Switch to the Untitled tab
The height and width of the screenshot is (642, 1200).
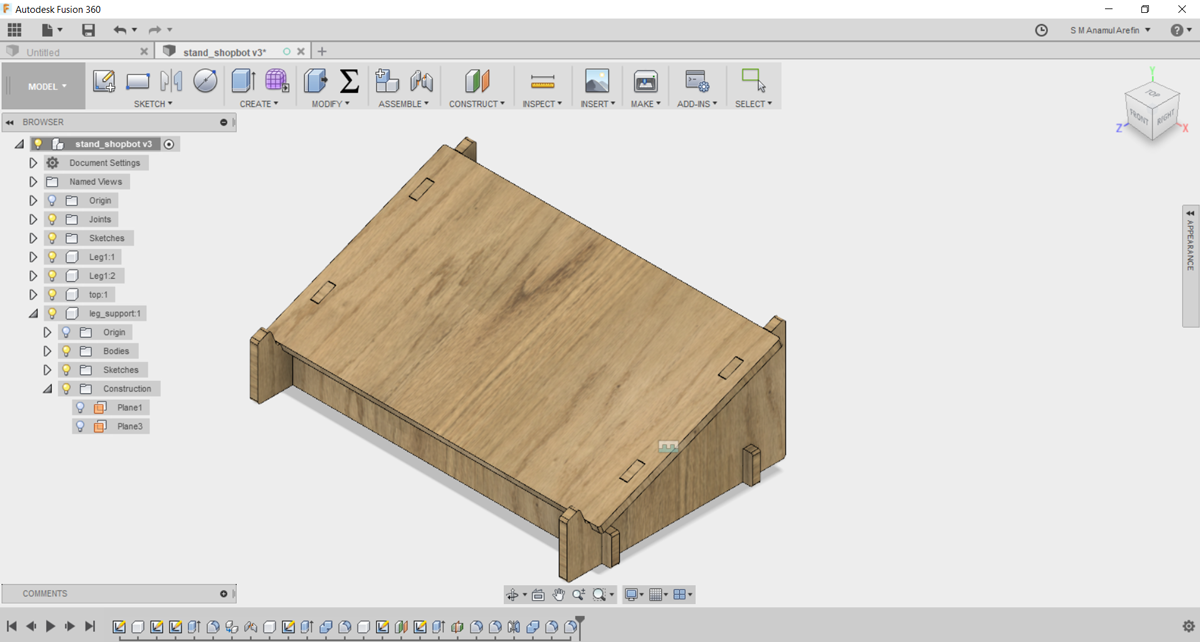click(44, 52)
